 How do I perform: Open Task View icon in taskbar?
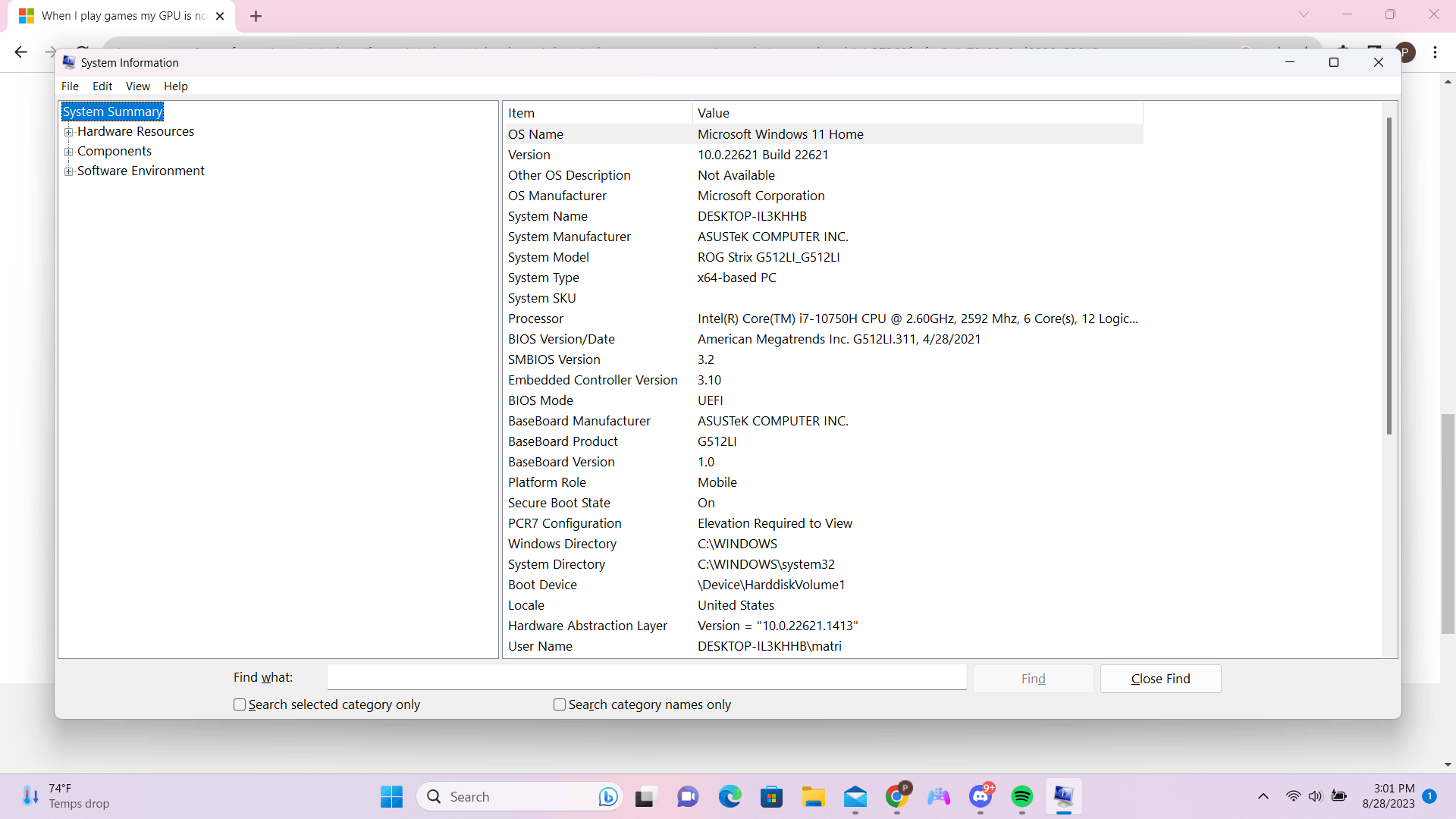(645, 796)
